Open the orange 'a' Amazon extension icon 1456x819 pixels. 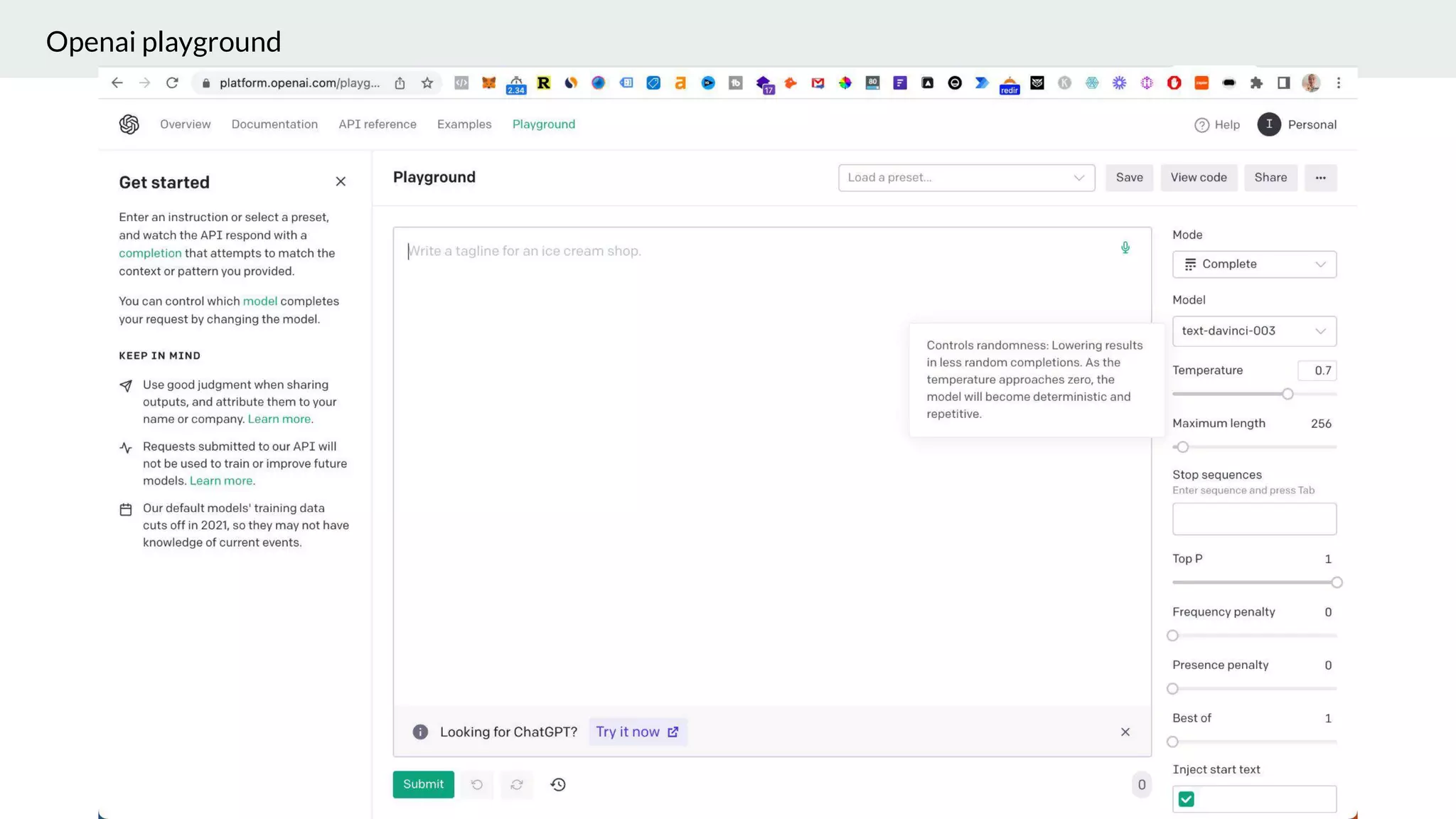tap(680, 83)
